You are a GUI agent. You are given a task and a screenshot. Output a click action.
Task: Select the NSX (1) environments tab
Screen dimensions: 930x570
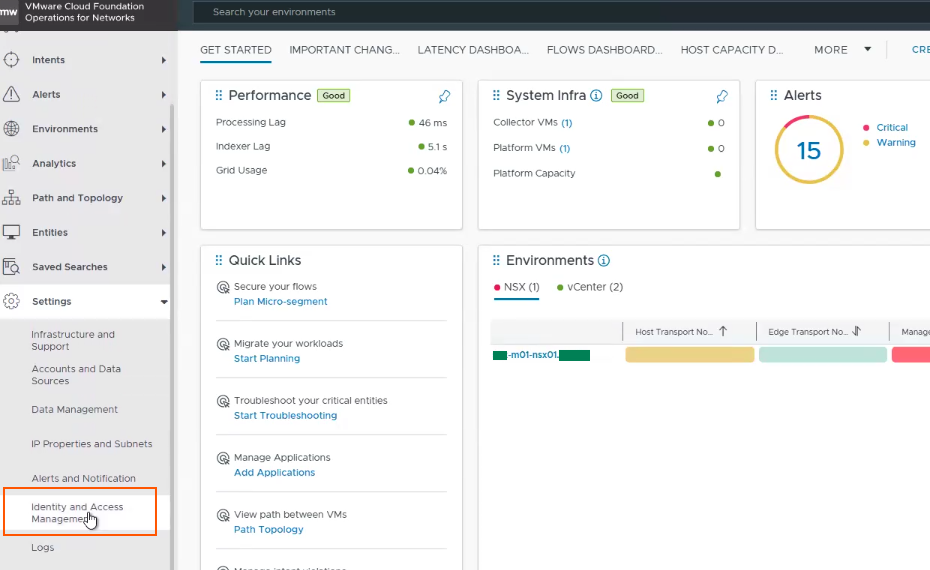click(x=517, y=287)
